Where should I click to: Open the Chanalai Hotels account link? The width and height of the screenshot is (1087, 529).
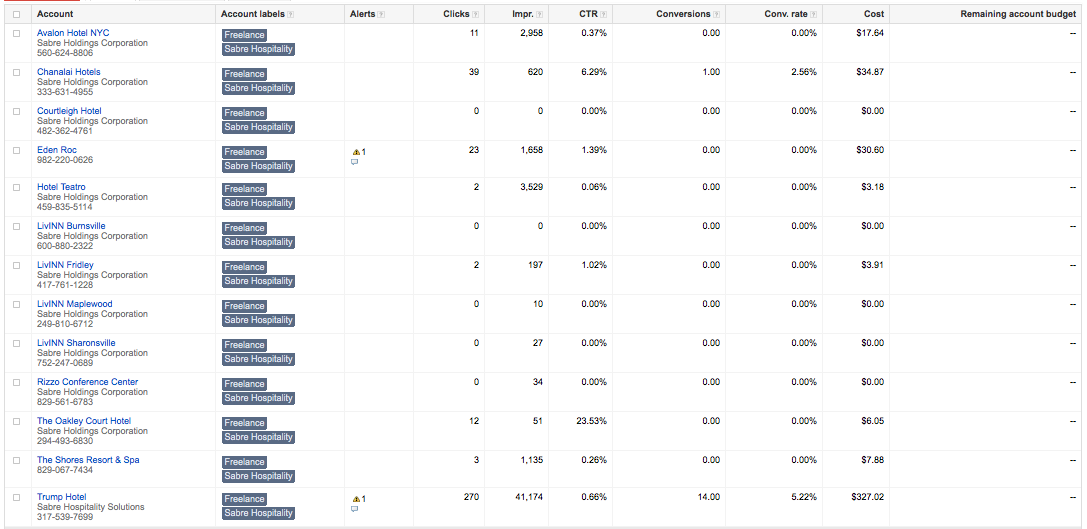(x=69, y=72)
